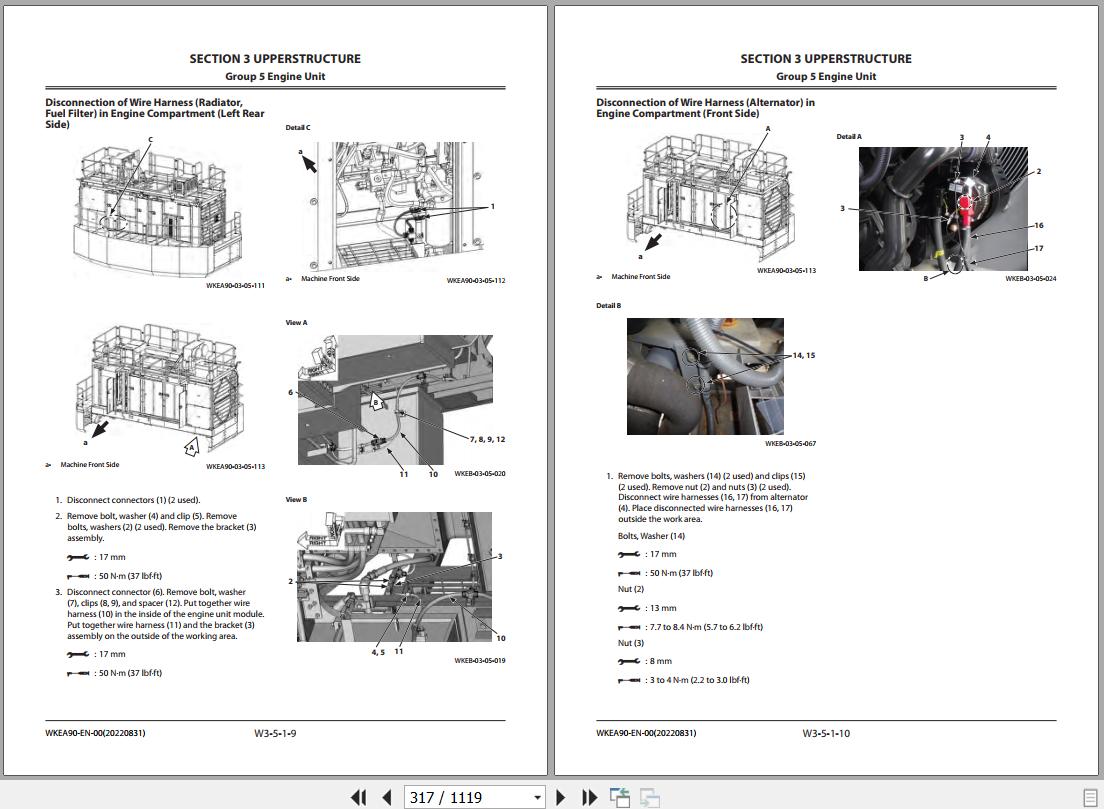The image size is (1104, 809).
Task: Click text "outside the work area."
Action: (x=660, y=519)
